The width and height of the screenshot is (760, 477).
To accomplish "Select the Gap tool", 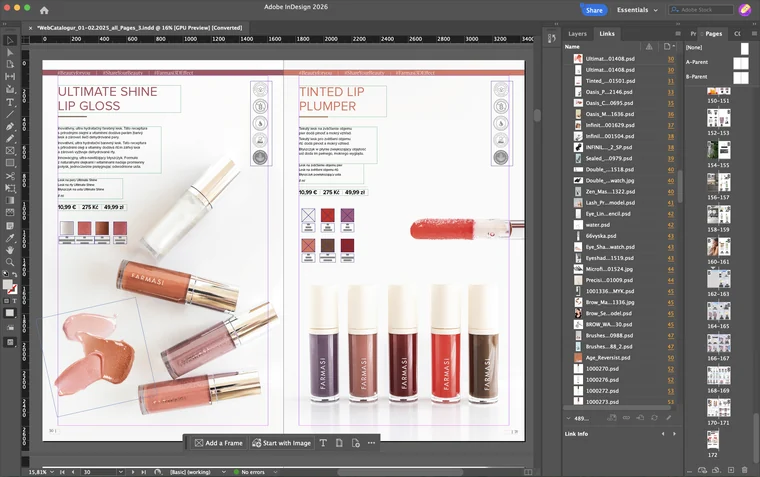I will pyautogui.click(x=10, y=77).
